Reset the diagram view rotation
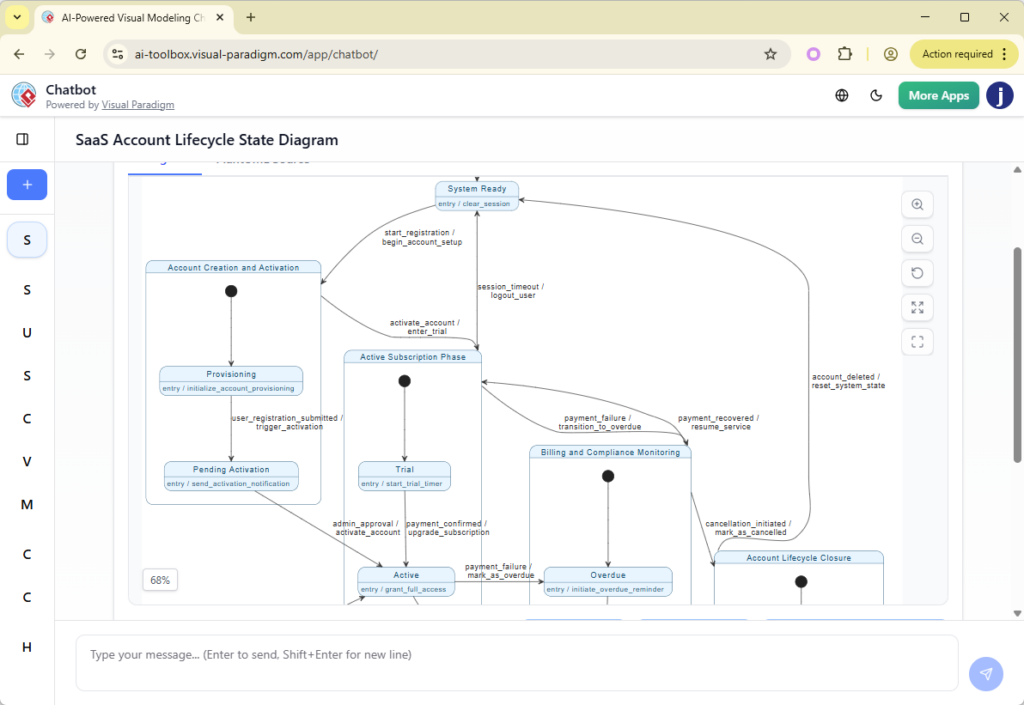The height and width of the screenshot is (705, 1024). (917, 272)
